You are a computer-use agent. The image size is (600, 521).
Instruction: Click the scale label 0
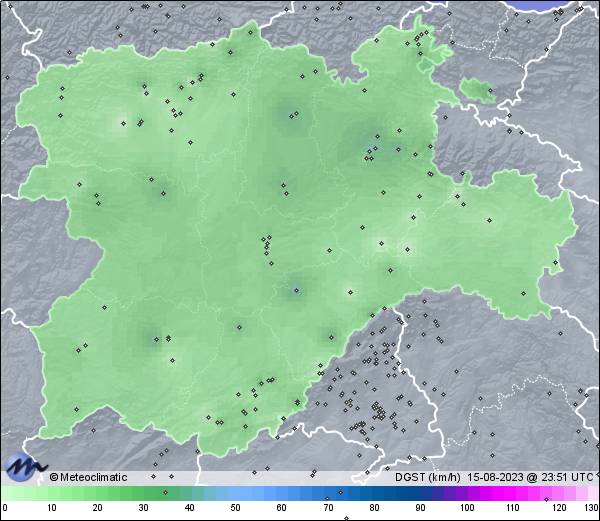point(5,508)
